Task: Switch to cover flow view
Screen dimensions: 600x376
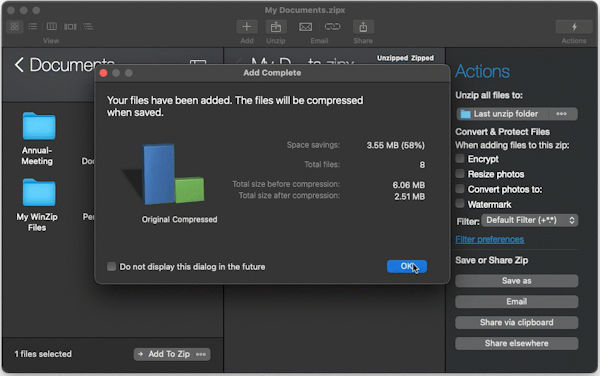Action: click(x=70, y=26)
